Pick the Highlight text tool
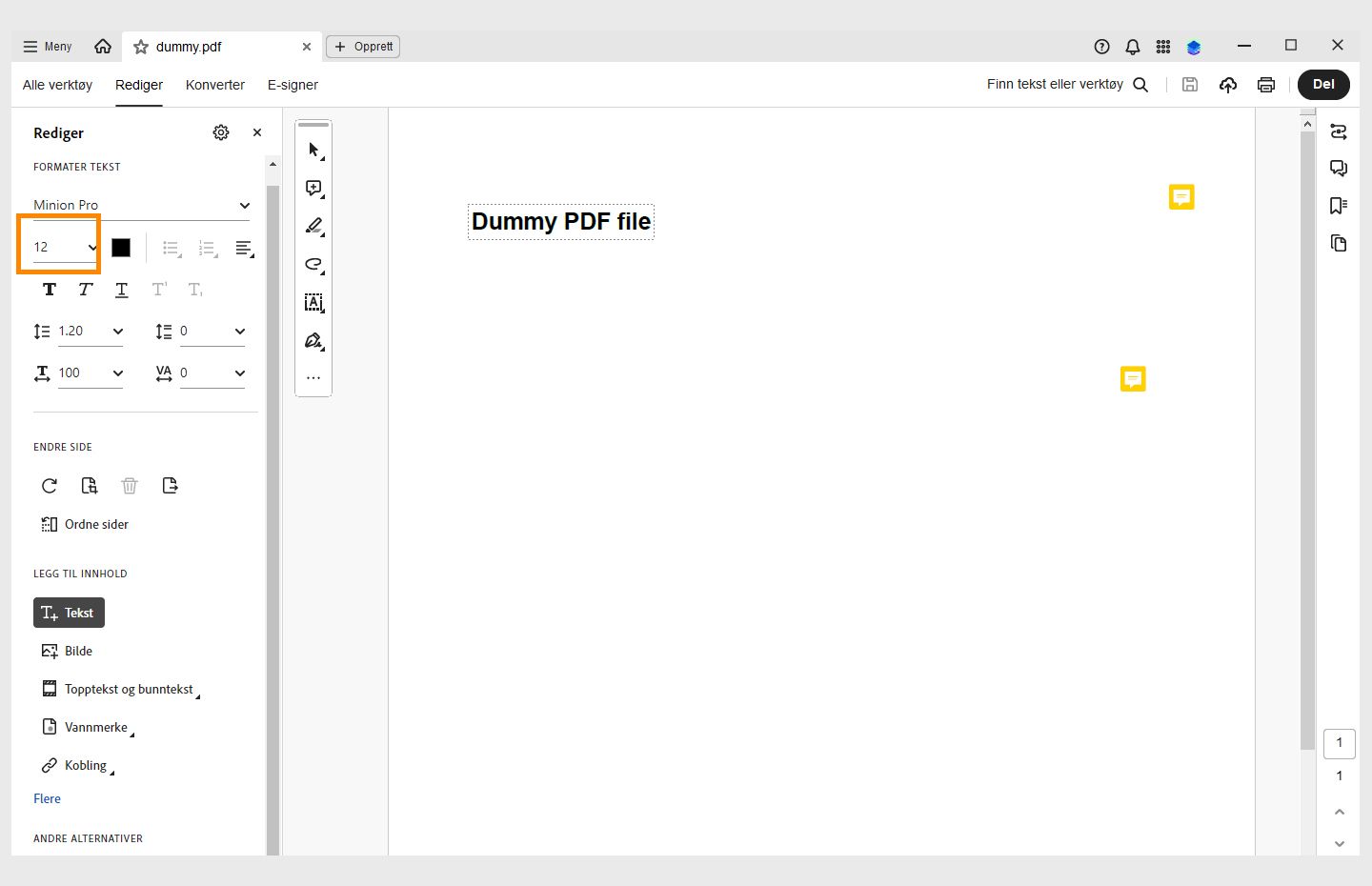The image size is (1372, 886). 313,226
